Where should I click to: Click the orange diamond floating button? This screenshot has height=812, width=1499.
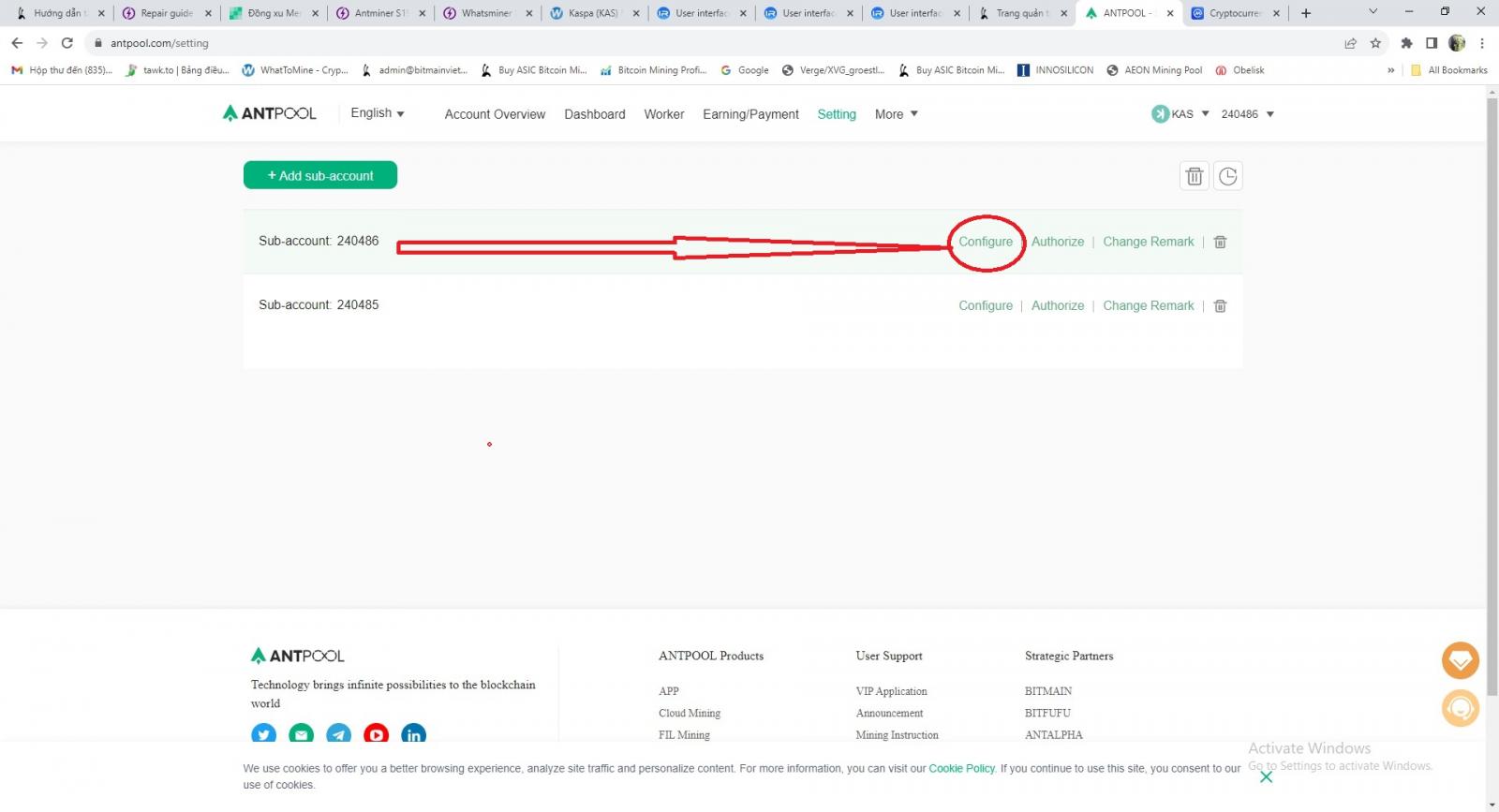click(x=1461, y=660)
